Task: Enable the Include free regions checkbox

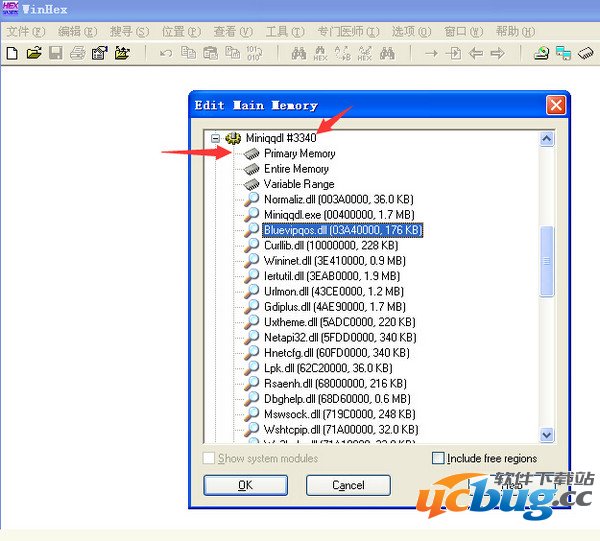Action: [x=438, y=458]
